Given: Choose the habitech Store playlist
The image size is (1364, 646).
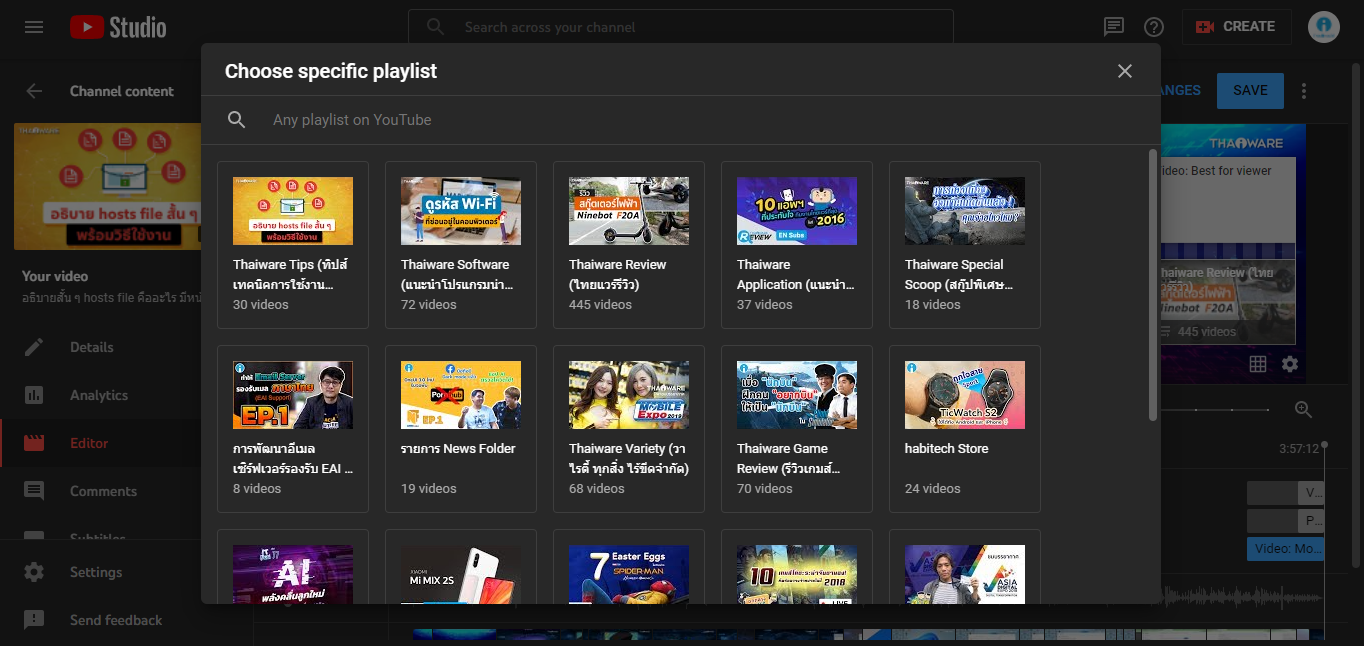Looking at the screenshot, I should coord(965,429).
